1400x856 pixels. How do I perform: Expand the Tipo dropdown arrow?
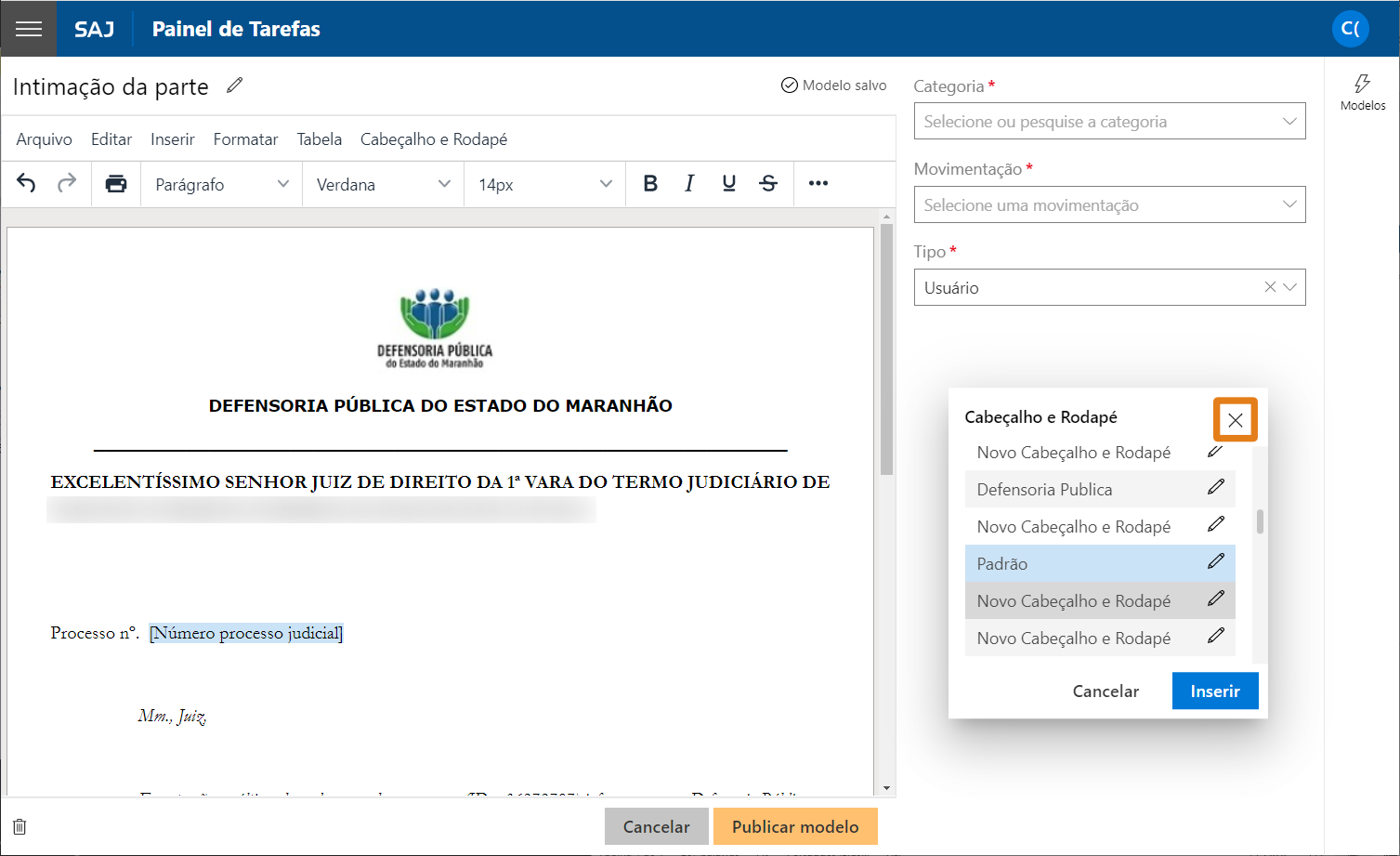(x=1290, y=287)
